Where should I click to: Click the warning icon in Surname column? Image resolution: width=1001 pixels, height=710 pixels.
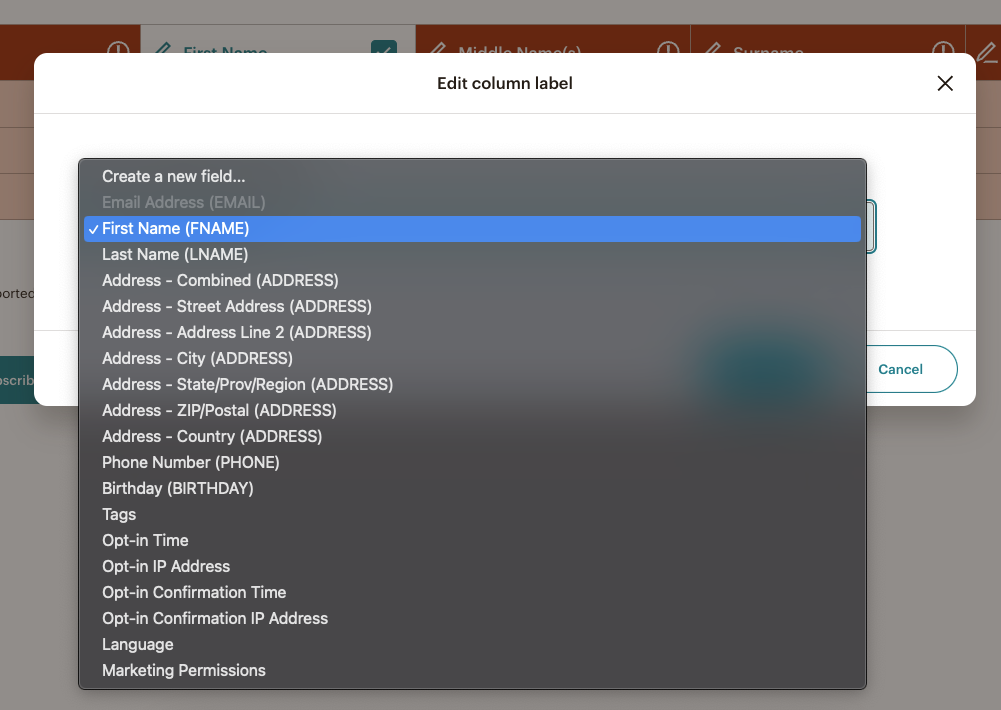point(943,48)
